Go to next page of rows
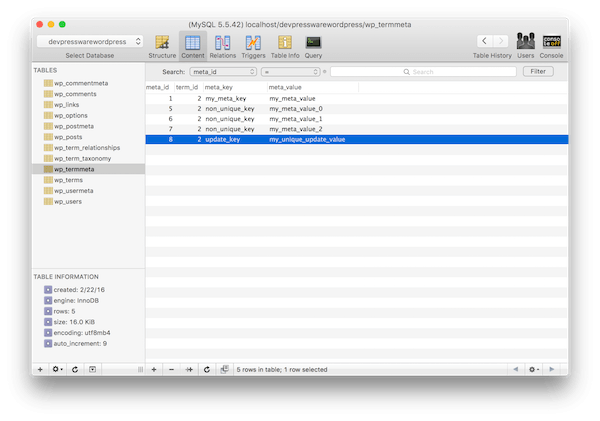Screen dimensions: 600x421 coord(551,369)
